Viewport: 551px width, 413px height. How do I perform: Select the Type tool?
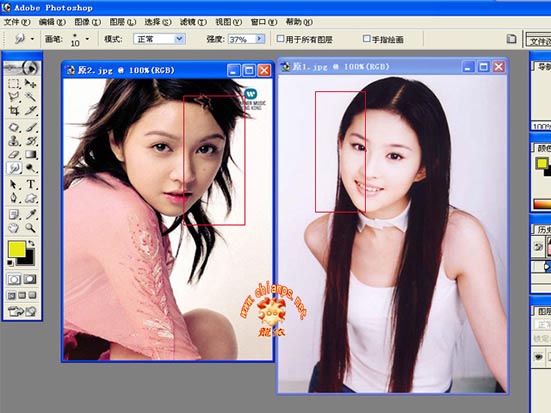click(x=31, y=184)
